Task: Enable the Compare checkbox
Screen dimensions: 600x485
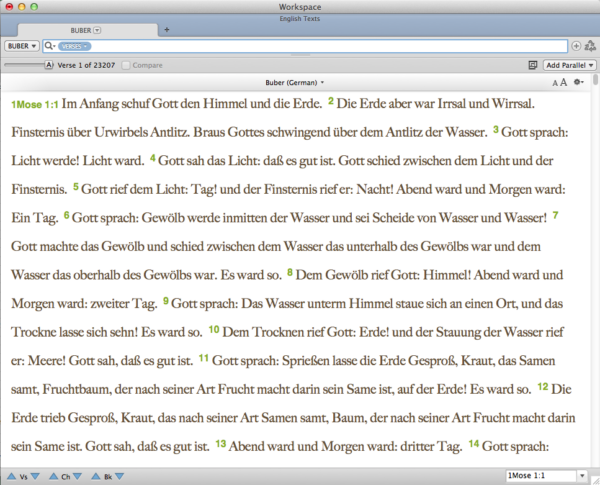Action: 126,65
